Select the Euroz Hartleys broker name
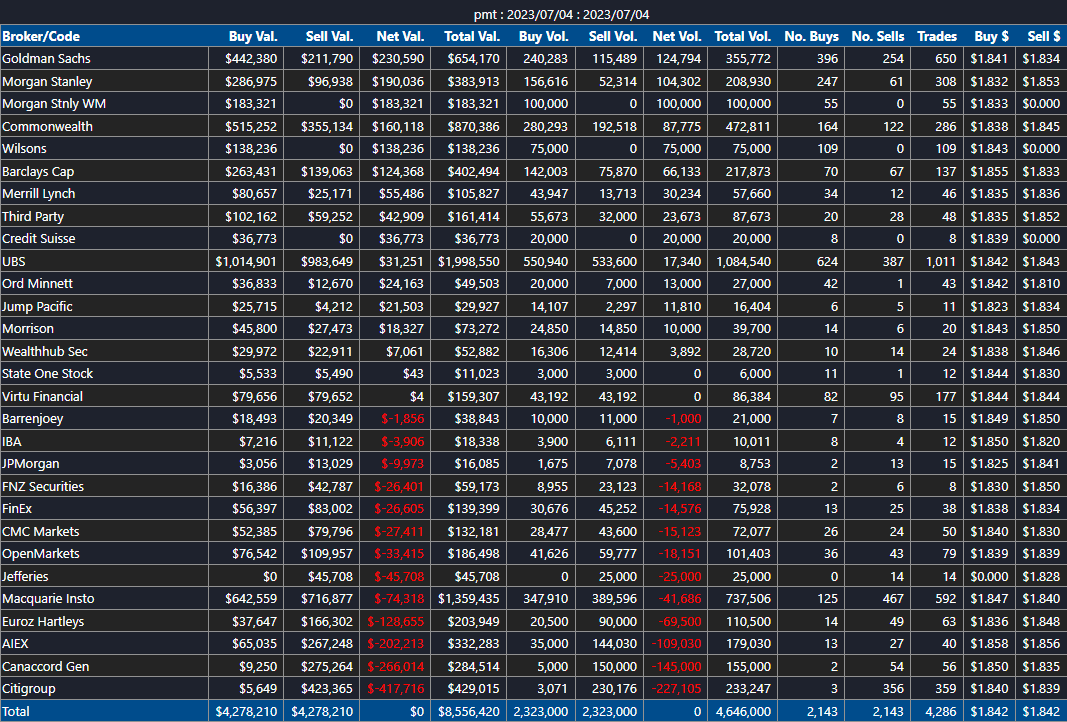The height and width of the screenshot is (722, 1067). click(44, 621)
